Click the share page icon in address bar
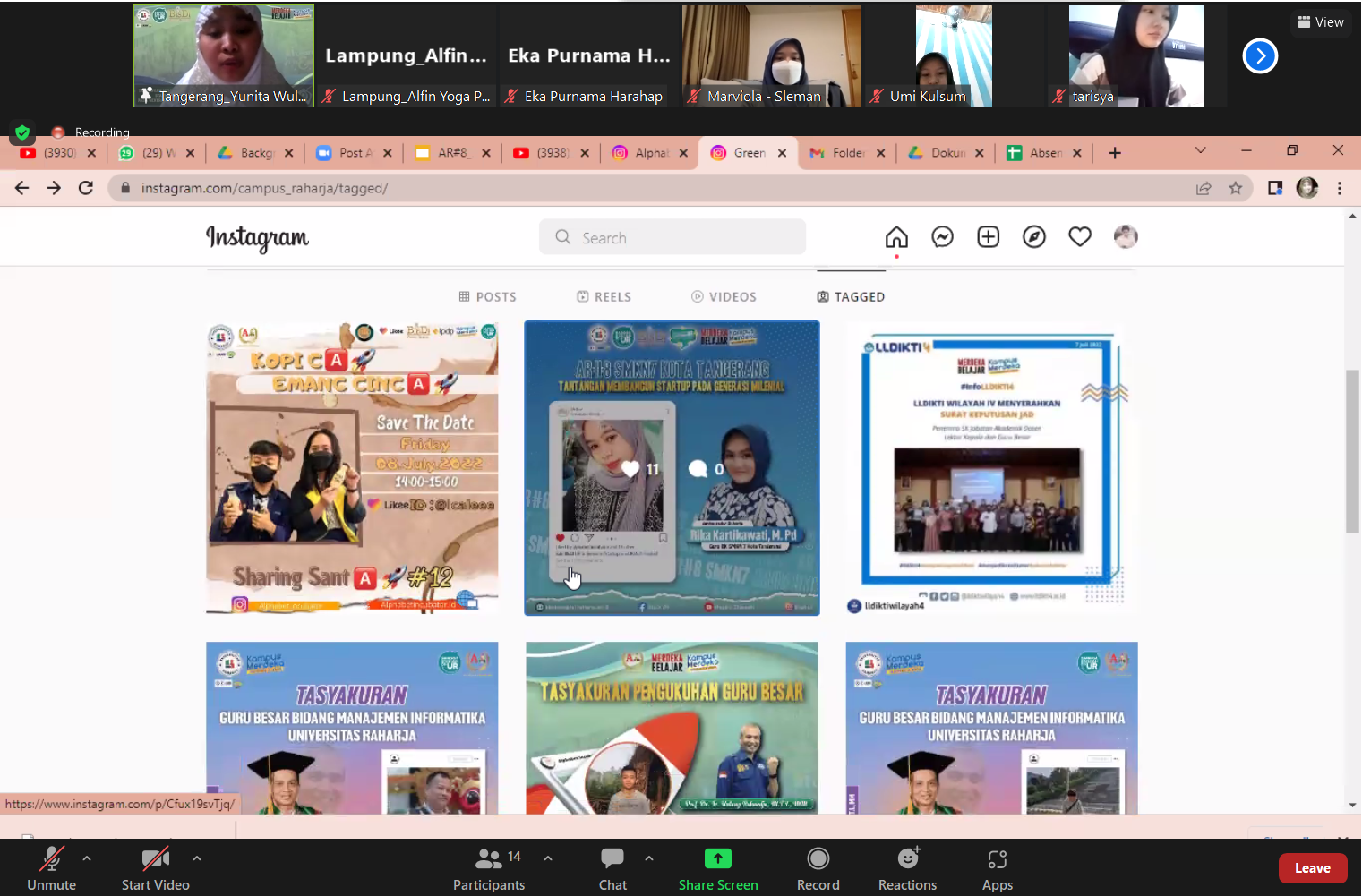The height and width of the screenshot is (896, 1362). pos(1204,188)
